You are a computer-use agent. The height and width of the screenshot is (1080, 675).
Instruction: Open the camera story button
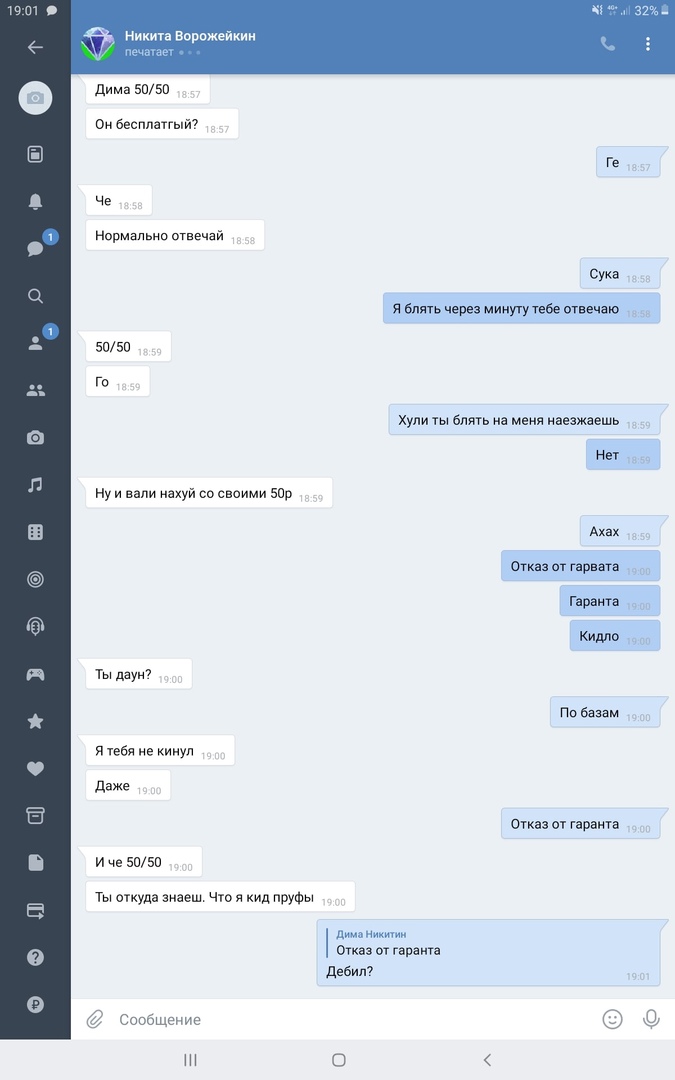[35, 98]
